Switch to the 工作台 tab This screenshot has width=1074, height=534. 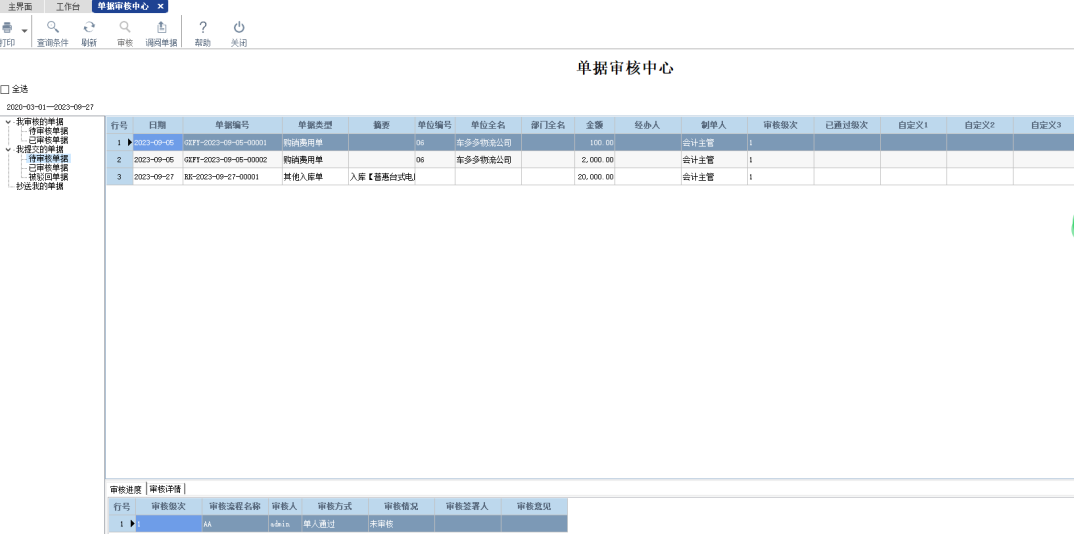69,6
